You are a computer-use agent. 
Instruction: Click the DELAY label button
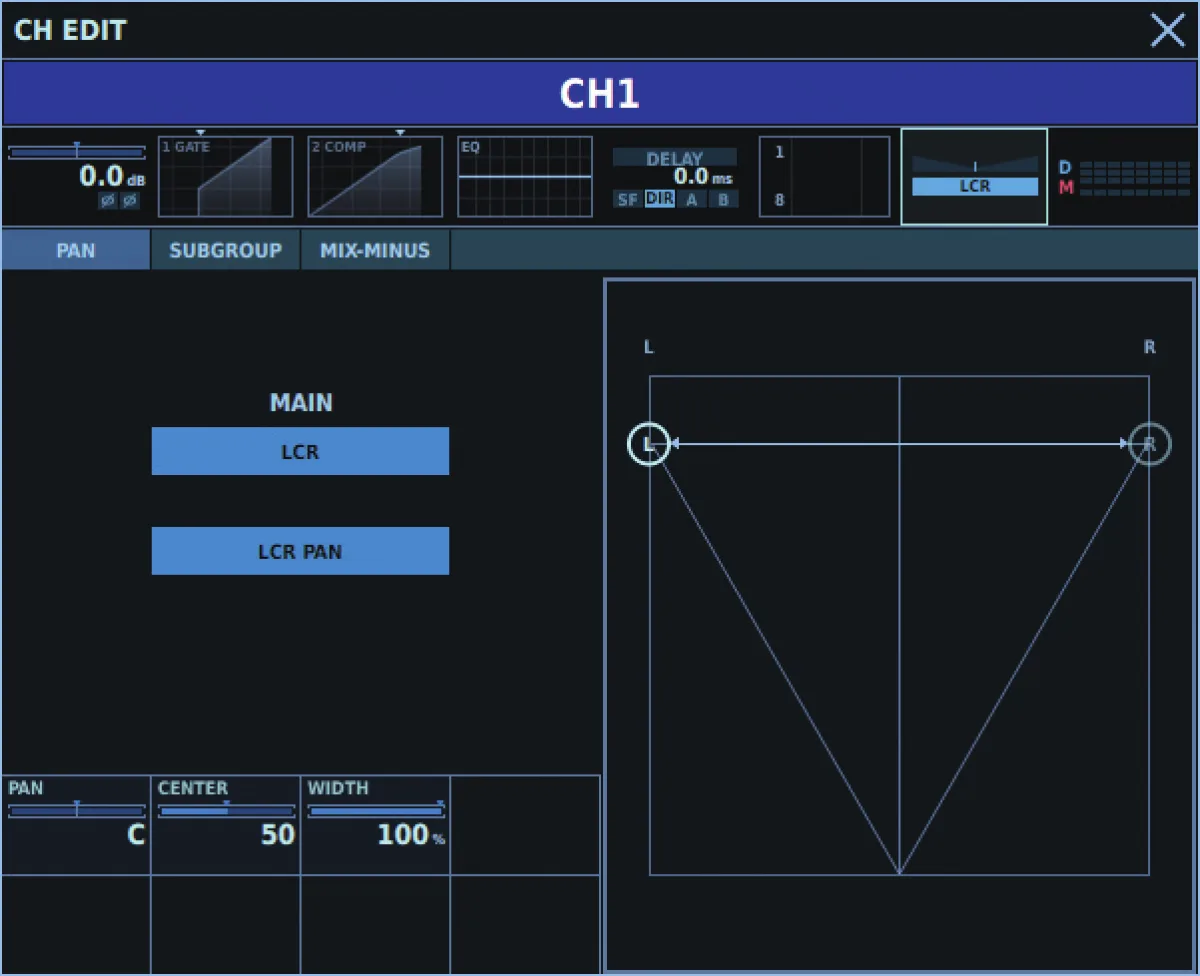(675, 158)
